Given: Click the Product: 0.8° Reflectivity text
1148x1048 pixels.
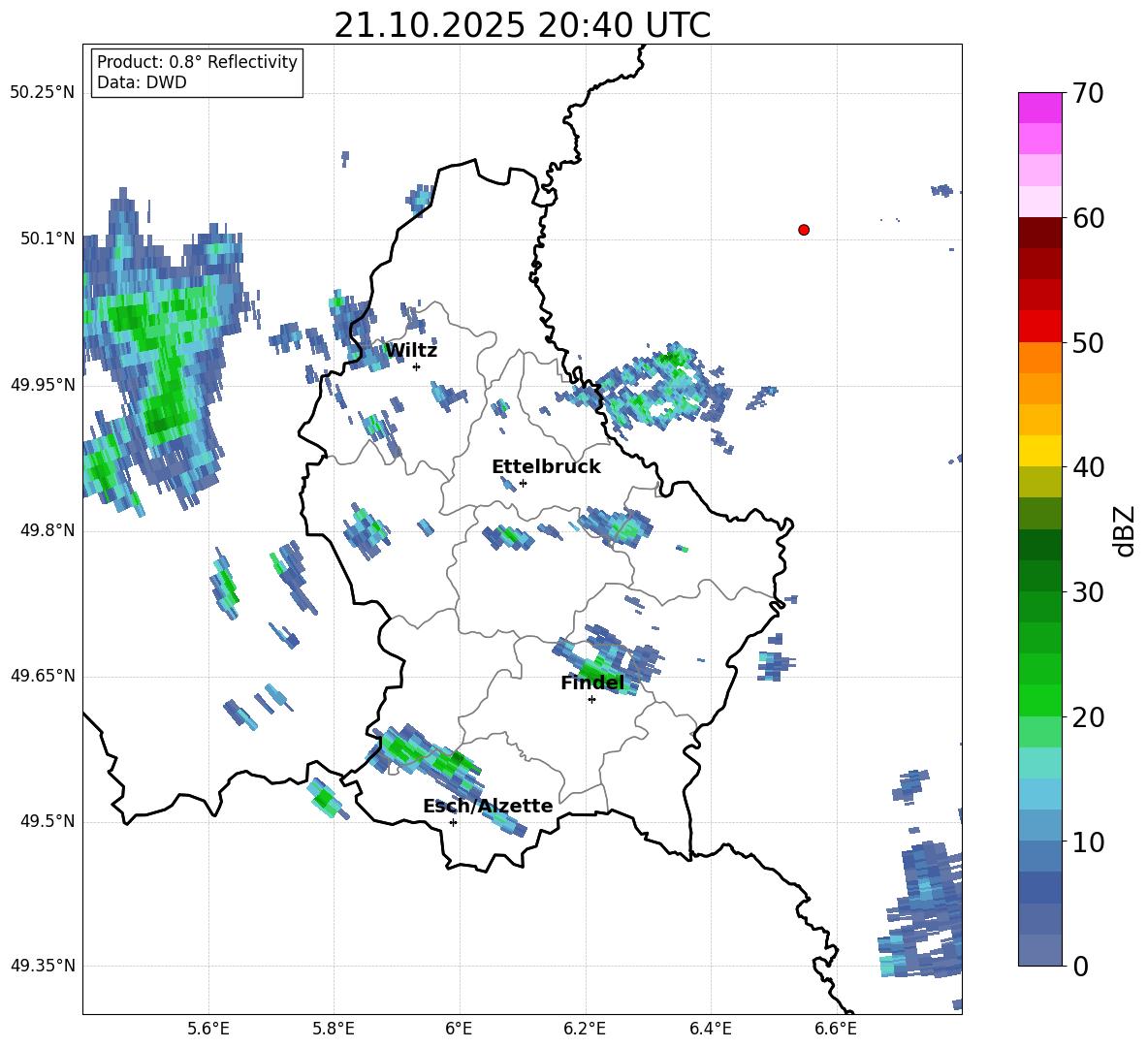Looking at the screenshot, I should pyautogui.click(x=197, y=61).
